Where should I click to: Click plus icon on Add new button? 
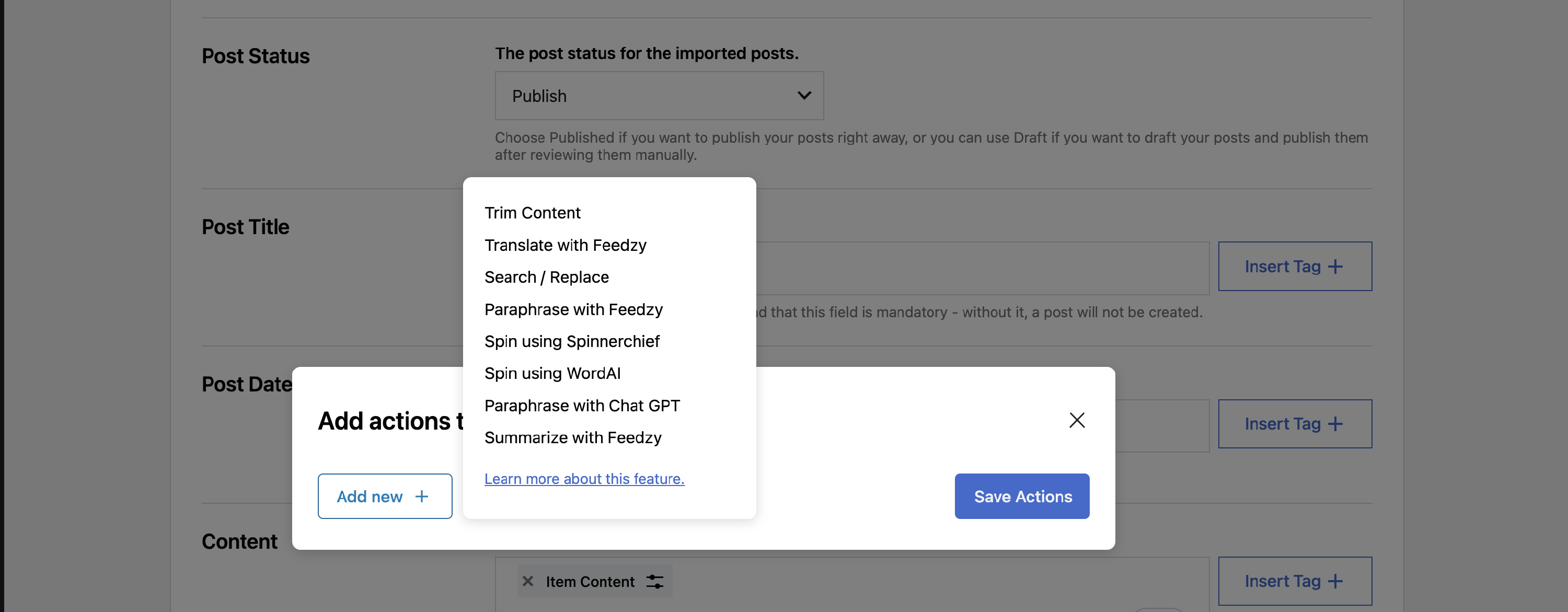point(421,496)
